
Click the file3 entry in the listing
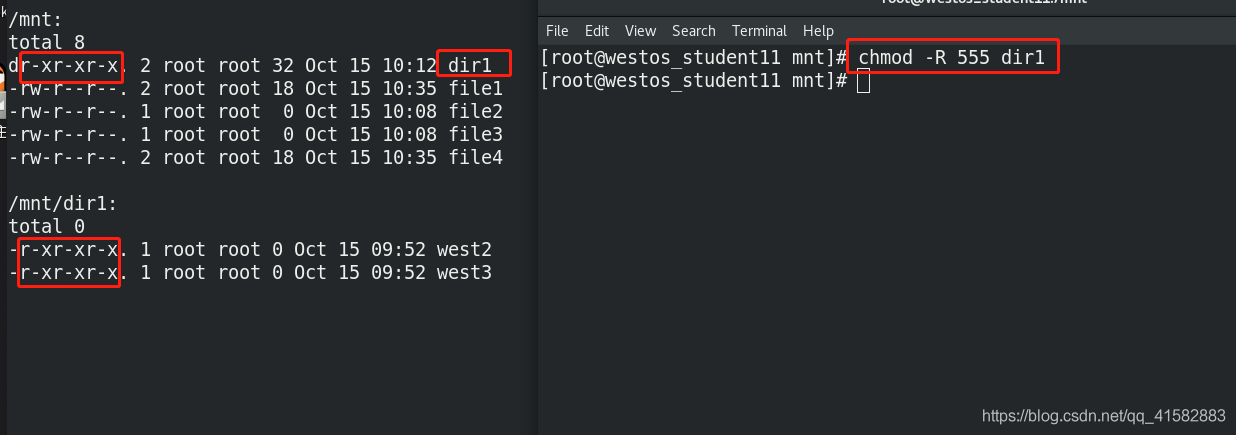point(476,134)
